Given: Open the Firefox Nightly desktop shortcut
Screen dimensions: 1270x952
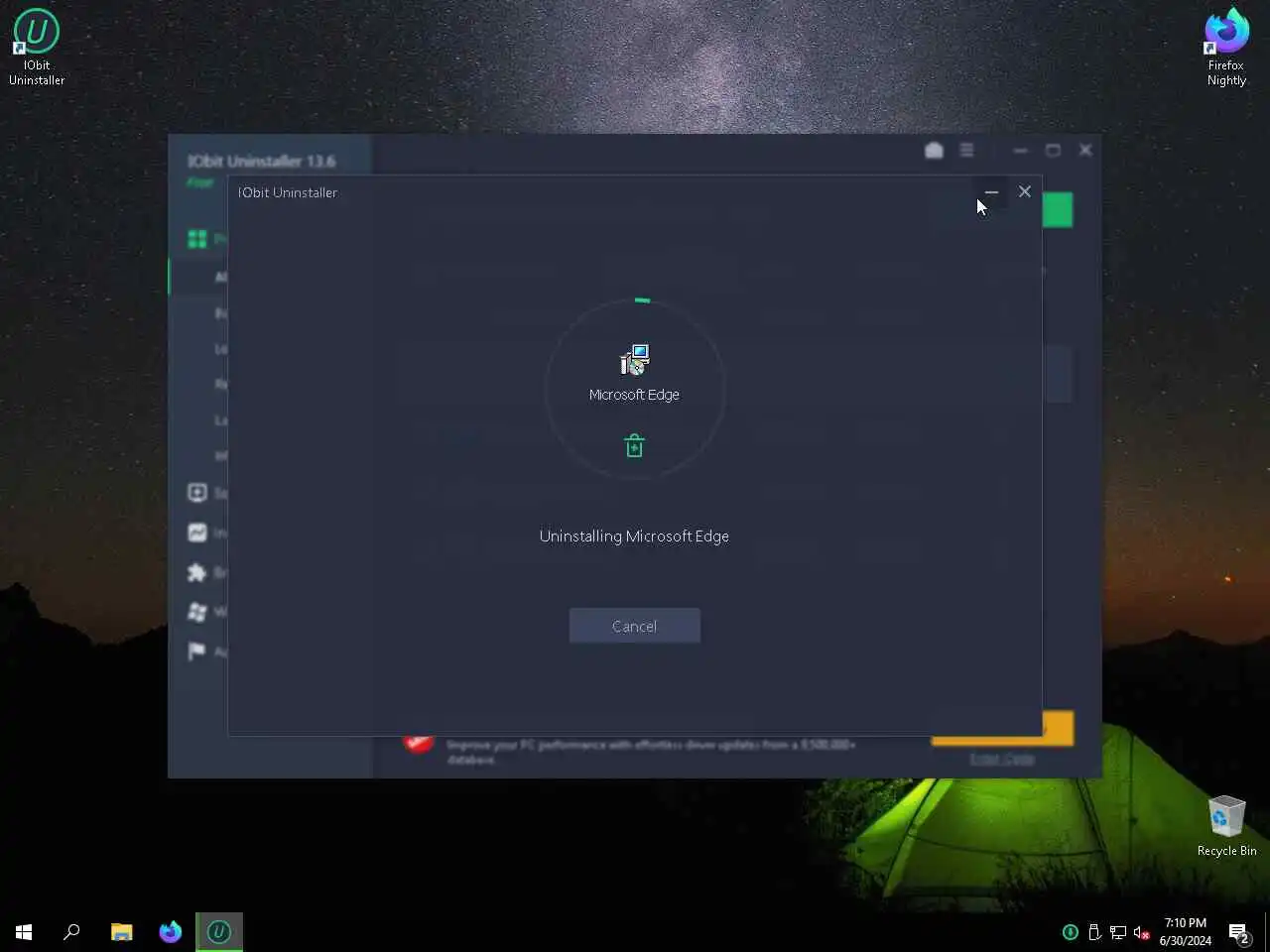Looking at the screenshot, I should point(1226,47).
